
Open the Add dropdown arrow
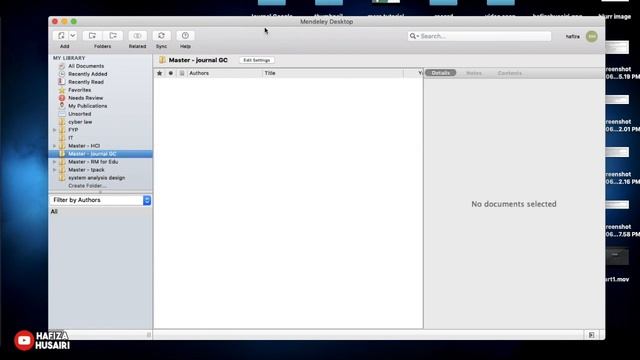coord(73,36)
